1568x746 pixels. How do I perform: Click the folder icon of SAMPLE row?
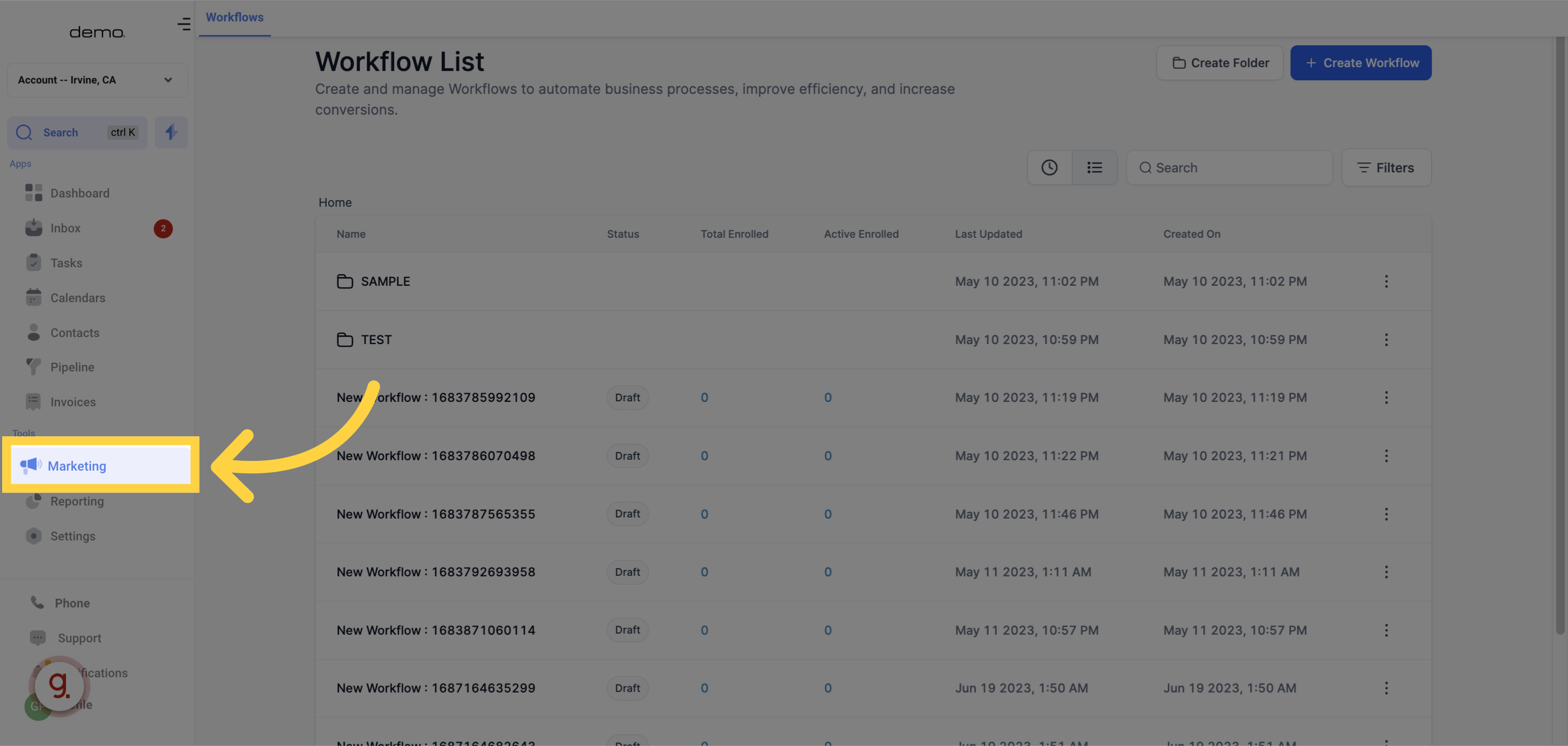345,282
